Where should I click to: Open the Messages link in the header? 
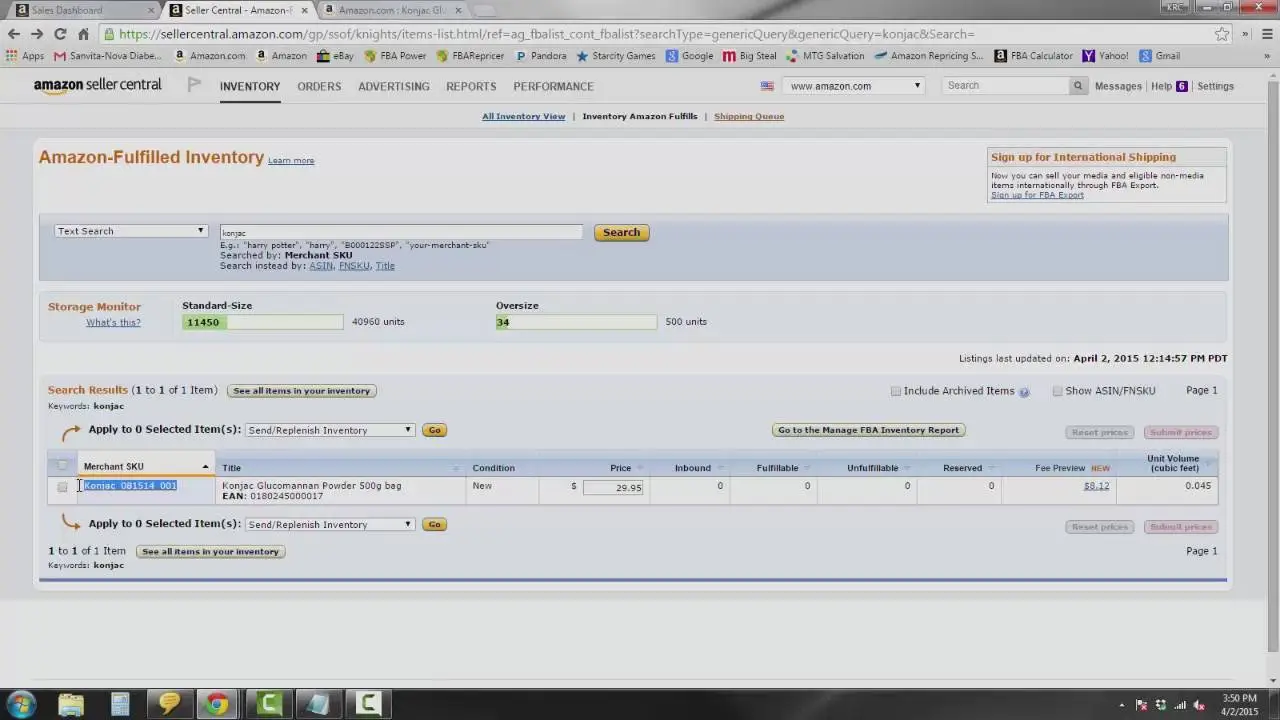point(1118,86)
